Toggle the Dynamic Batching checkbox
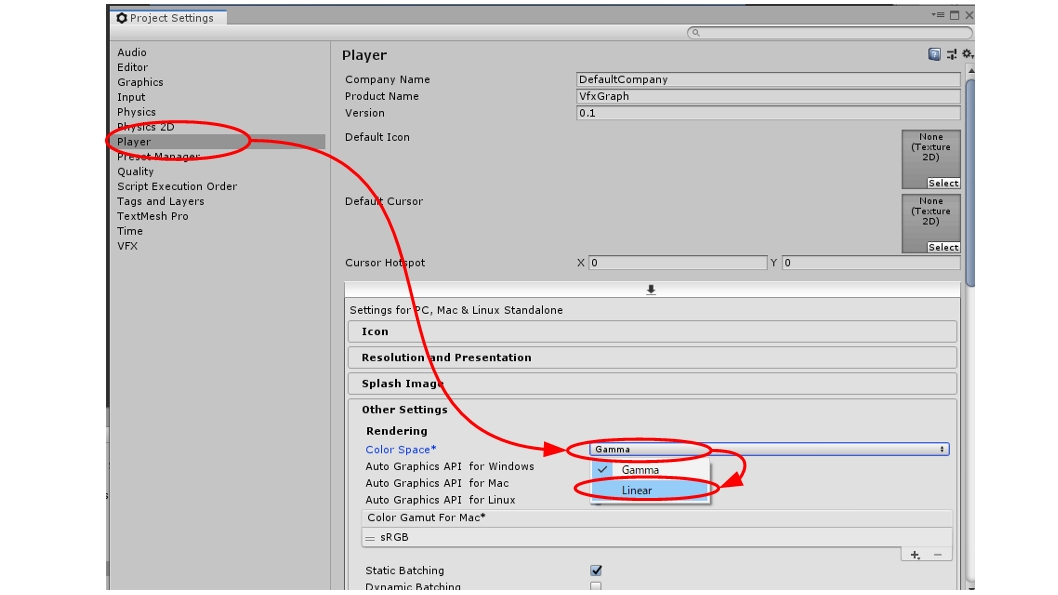 click(596, 586)
